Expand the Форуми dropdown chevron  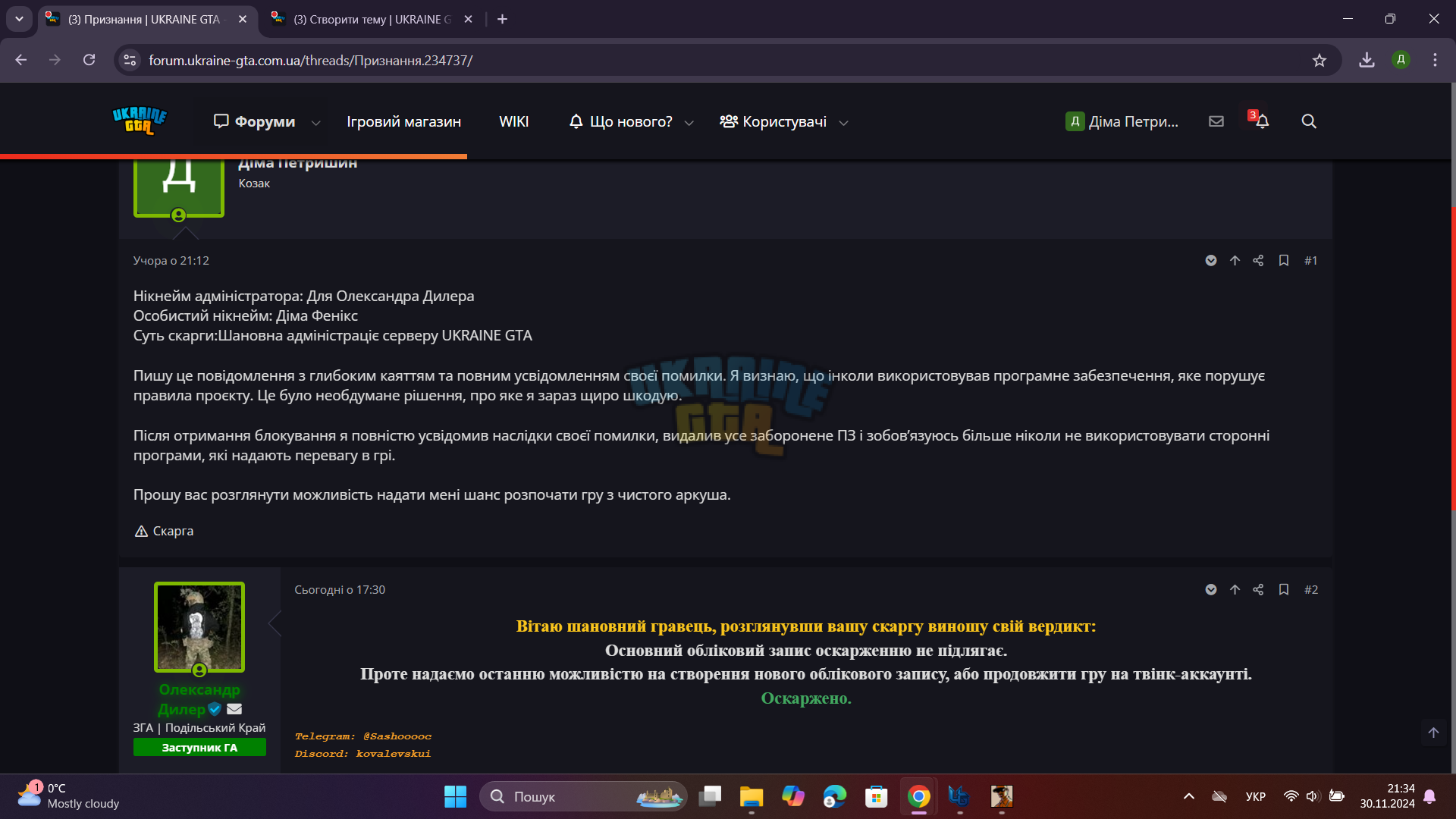[x=316, y=122]
